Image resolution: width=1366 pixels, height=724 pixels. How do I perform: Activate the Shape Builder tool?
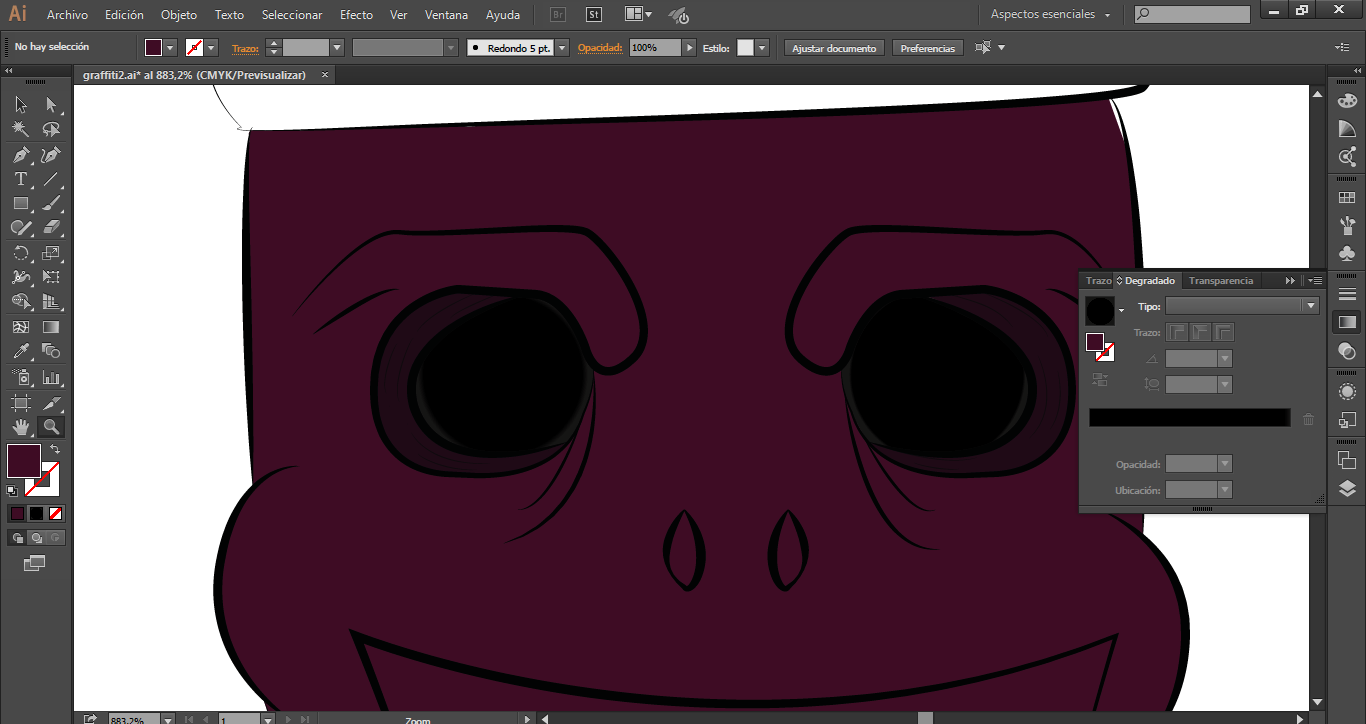coord(20,301)
